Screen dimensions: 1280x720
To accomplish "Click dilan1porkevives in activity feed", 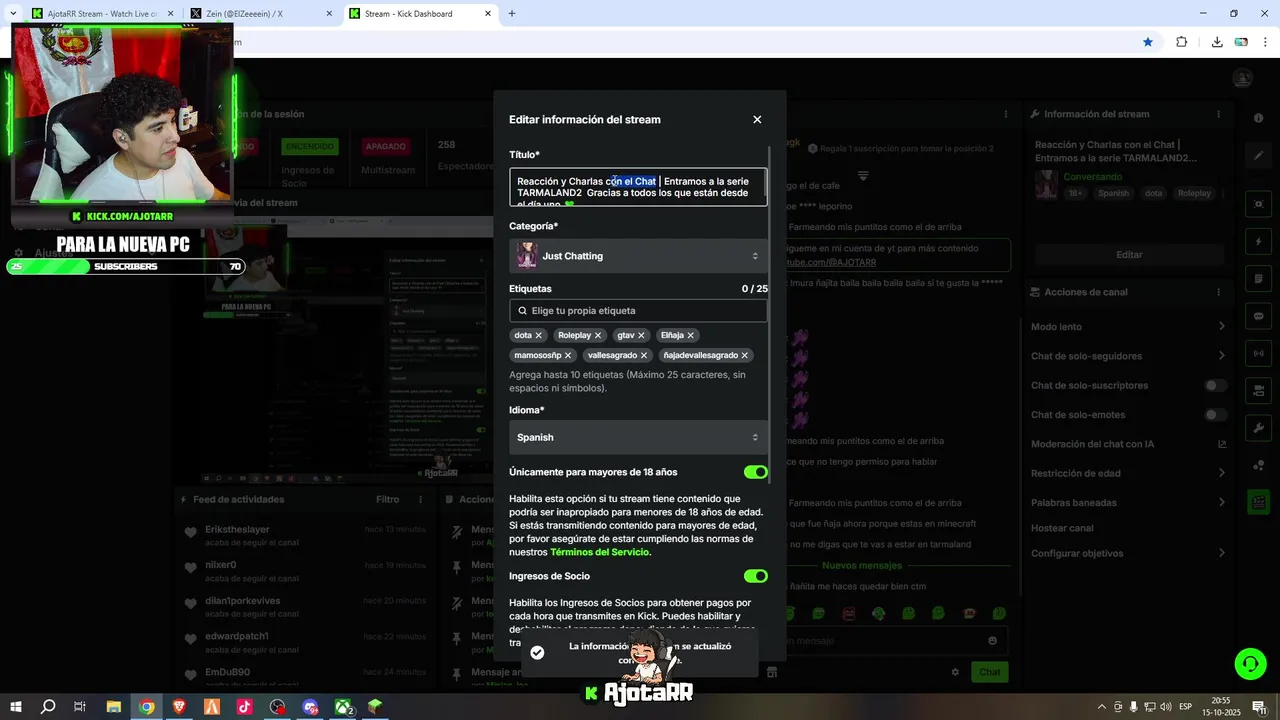I will [242, 601].
